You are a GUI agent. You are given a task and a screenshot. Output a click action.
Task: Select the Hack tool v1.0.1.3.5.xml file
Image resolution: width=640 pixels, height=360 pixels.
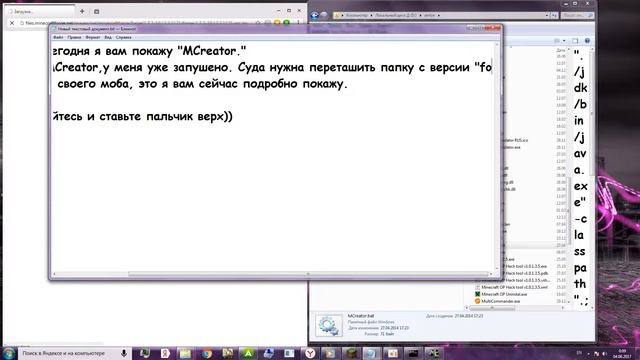511,287
